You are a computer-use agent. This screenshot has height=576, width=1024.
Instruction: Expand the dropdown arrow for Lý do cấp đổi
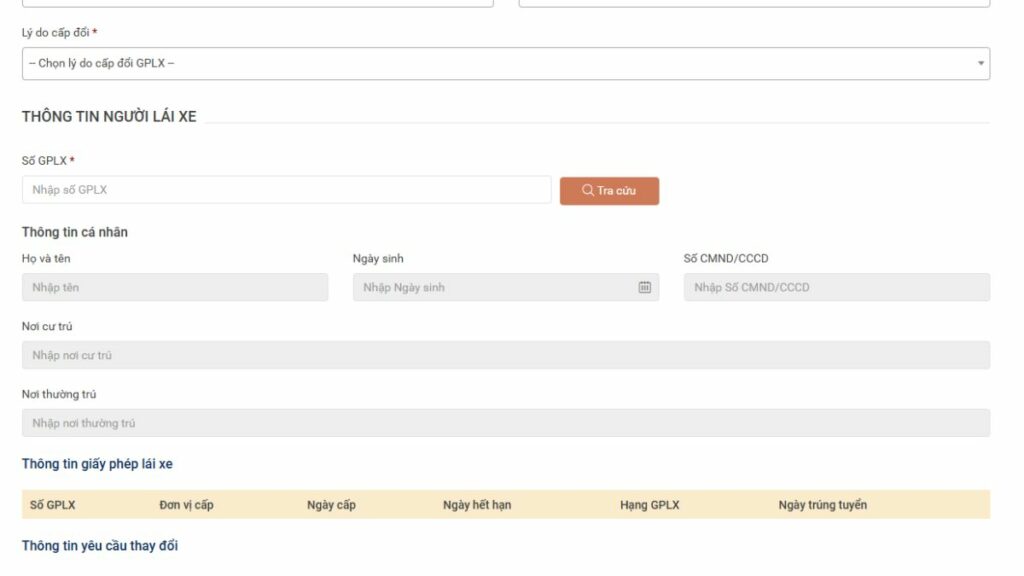click(x=980, y=64)
